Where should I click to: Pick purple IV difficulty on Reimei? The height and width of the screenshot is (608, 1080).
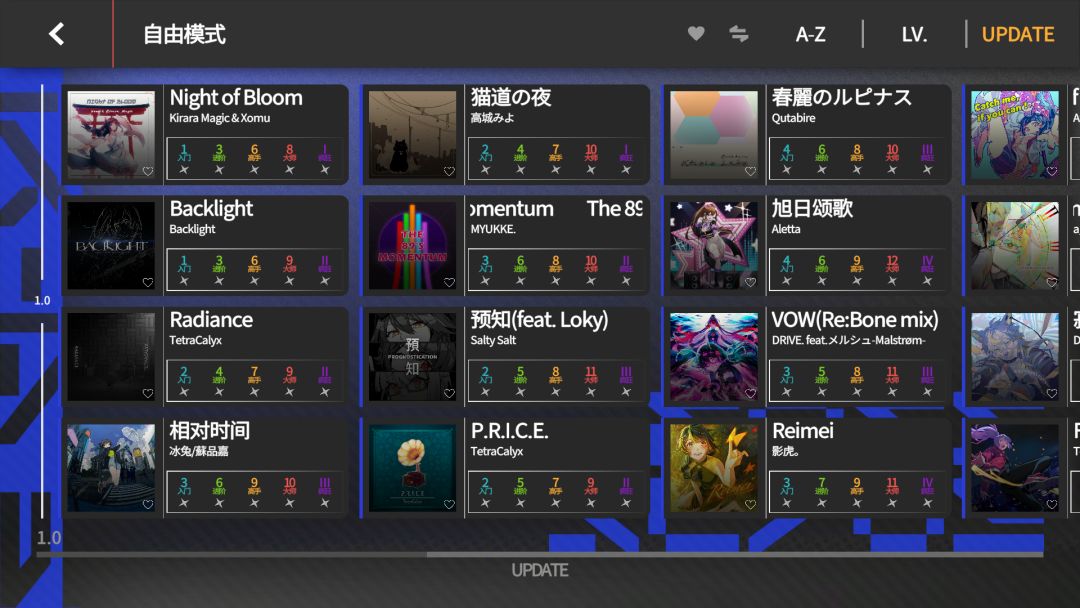point(927,492)
